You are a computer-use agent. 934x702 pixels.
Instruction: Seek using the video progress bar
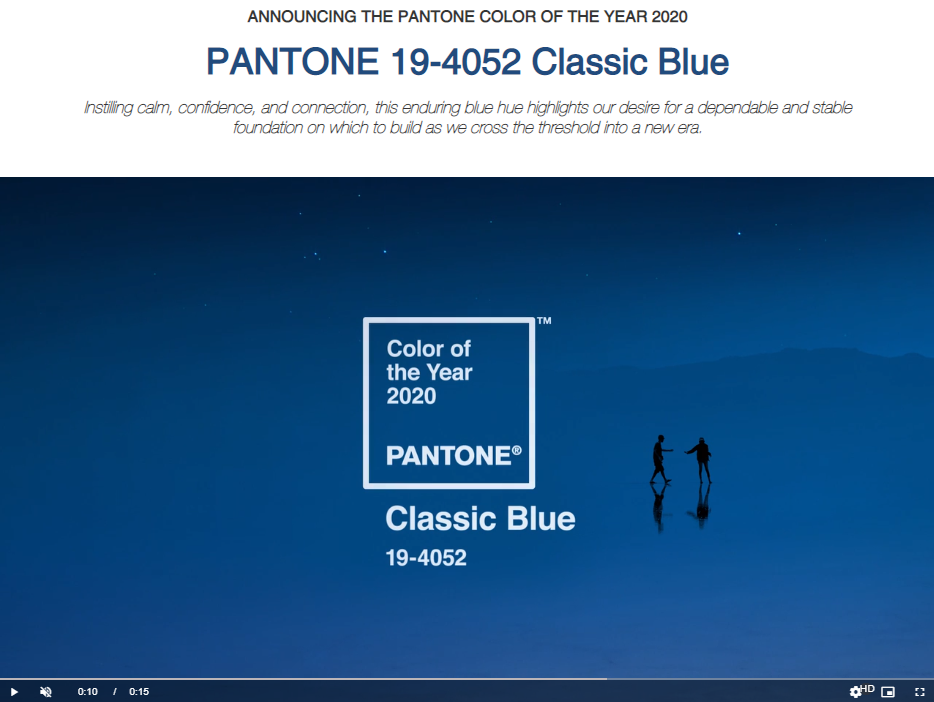click(467, 679)
